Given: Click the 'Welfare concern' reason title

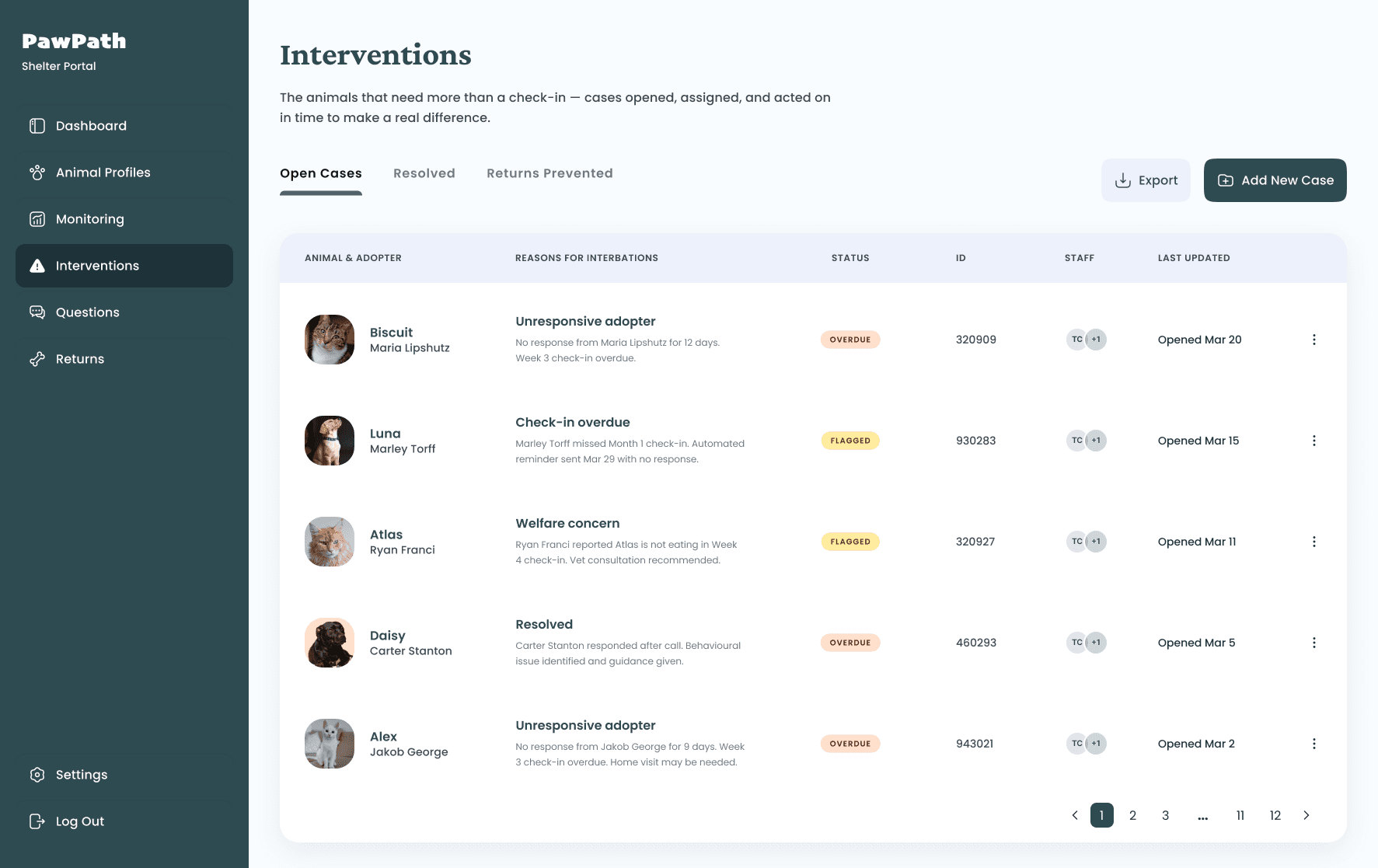Looking at the screenshot, I should click(567, 524).
